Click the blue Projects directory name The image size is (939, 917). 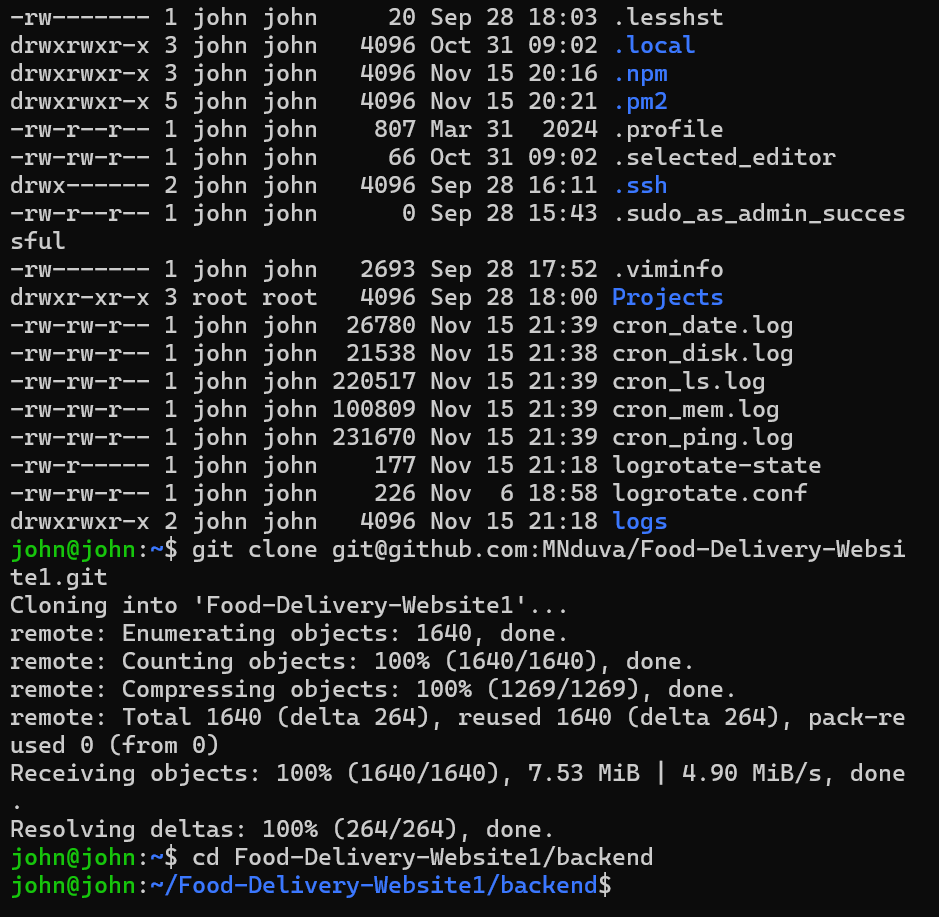point(667,297)
